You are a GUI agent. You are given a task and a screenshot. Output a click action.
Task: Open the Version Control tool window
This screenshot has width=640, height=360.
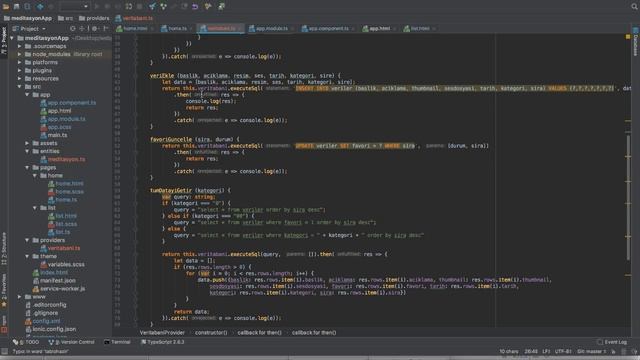click(x=71, y=342)
